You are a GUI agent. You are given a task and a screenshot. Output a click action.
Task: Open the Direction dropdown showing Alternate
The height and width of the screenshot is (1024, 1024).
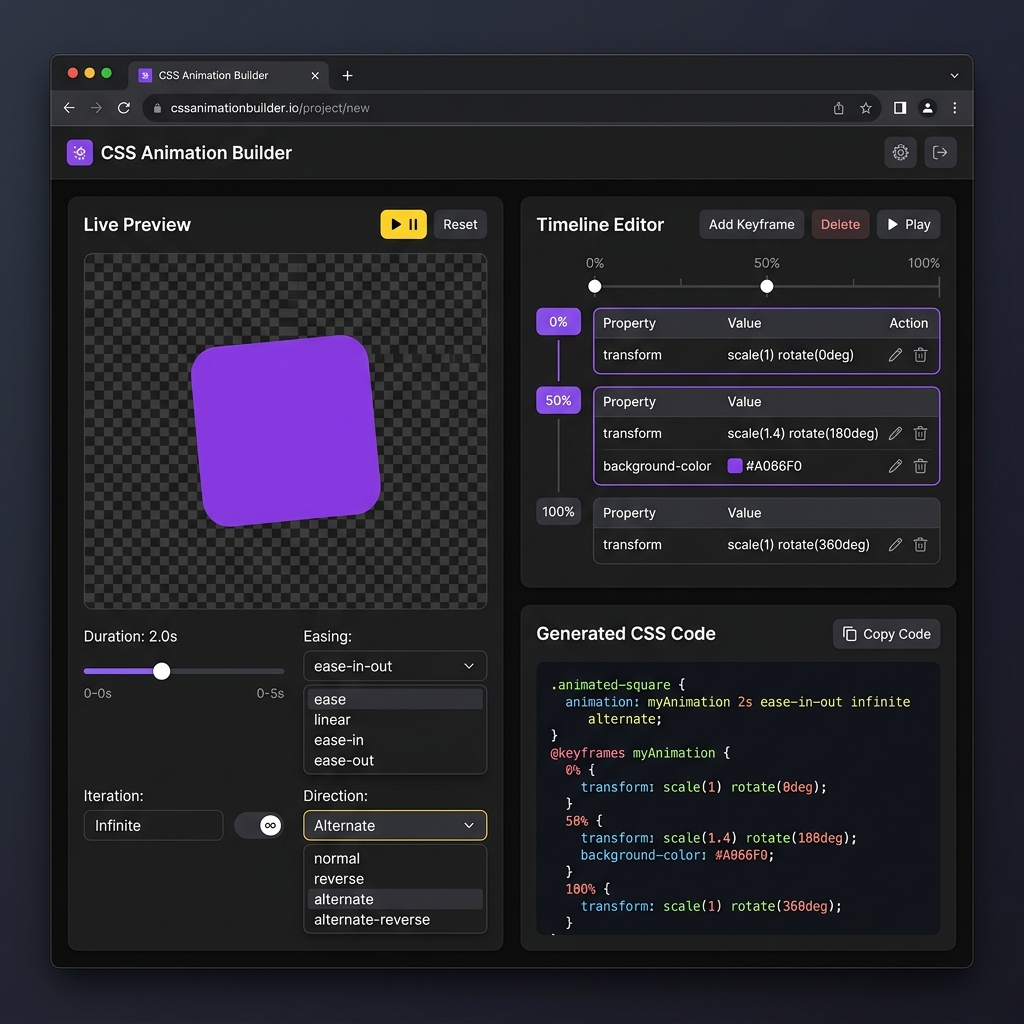tap(394, 825)
